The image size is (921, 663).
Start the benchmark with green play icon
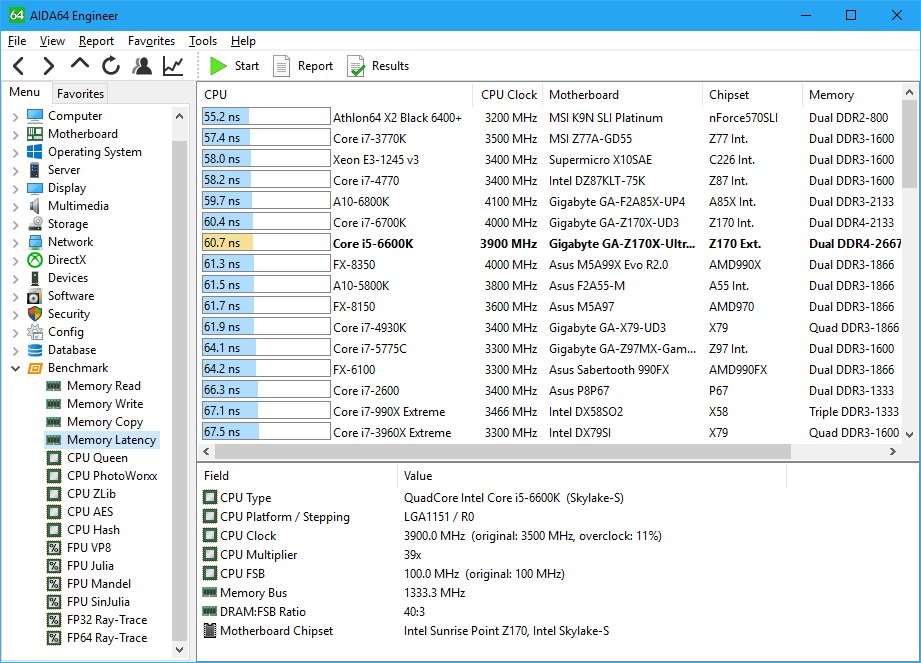(x=219, y=66)
